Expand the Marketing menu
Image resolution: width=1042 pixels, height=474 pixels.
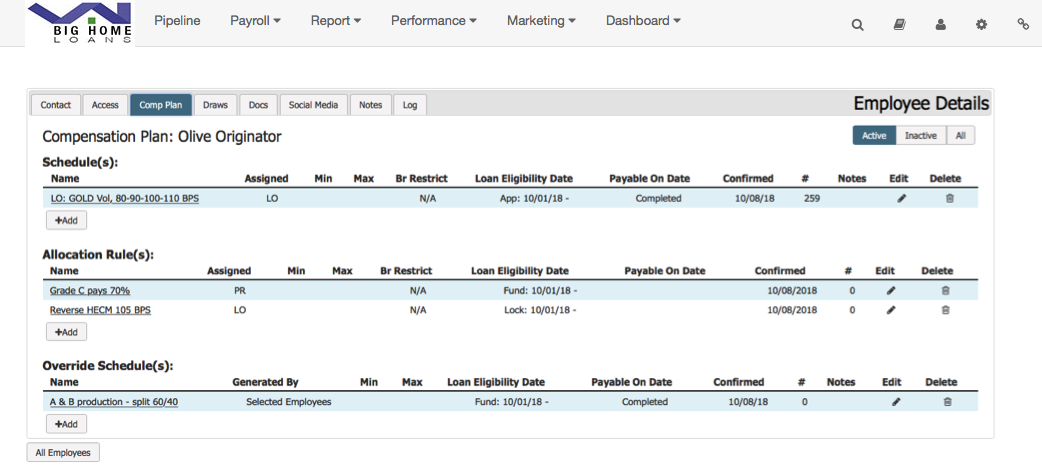(x=541, y=21)
